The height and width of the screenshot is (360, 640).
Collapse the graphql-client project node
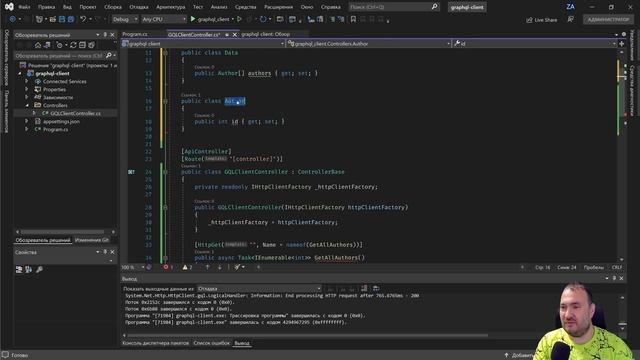[x=20, y=73]
